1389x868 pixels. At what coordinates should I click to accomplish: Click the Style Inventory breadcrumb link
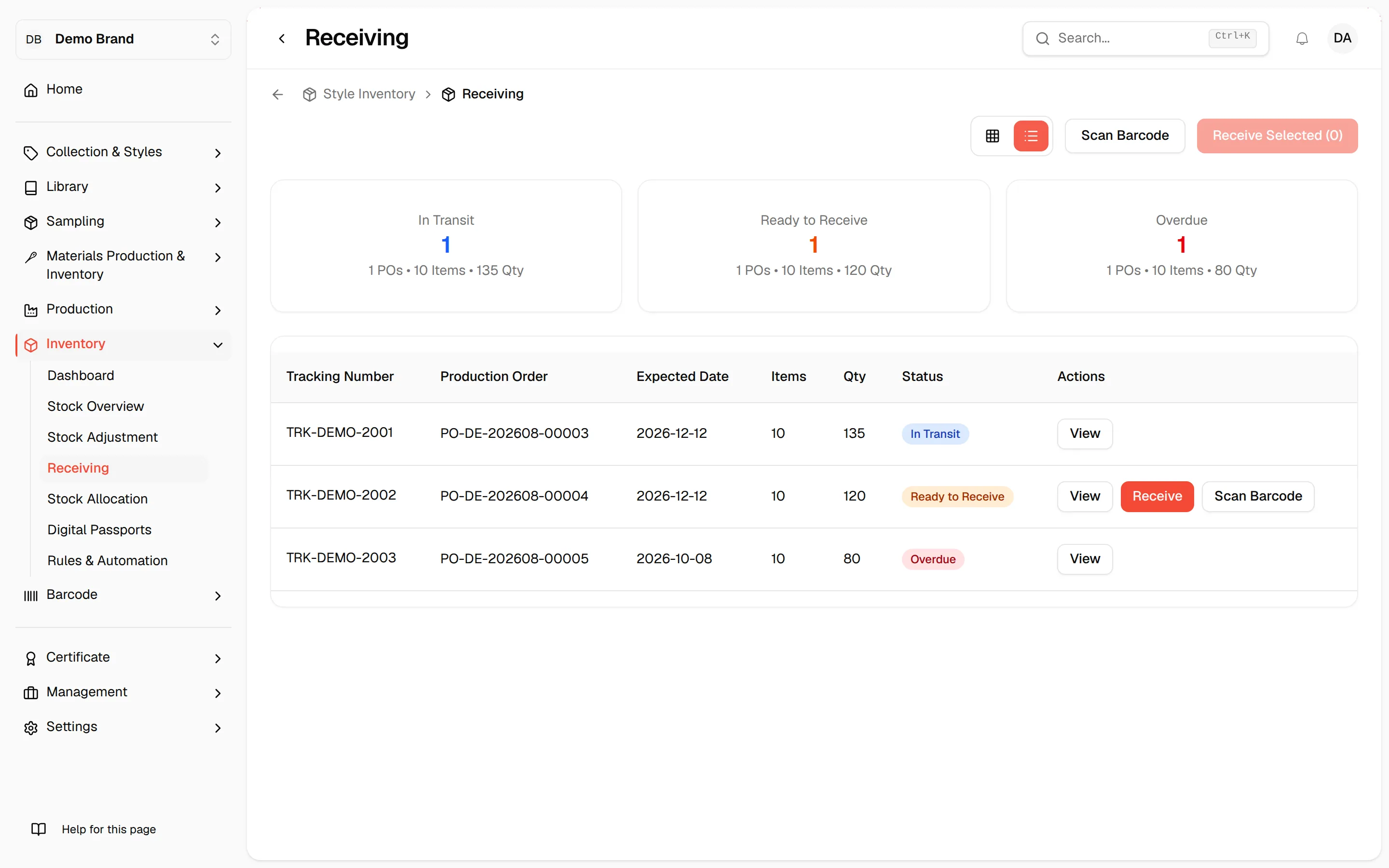[x=369, y=94]
